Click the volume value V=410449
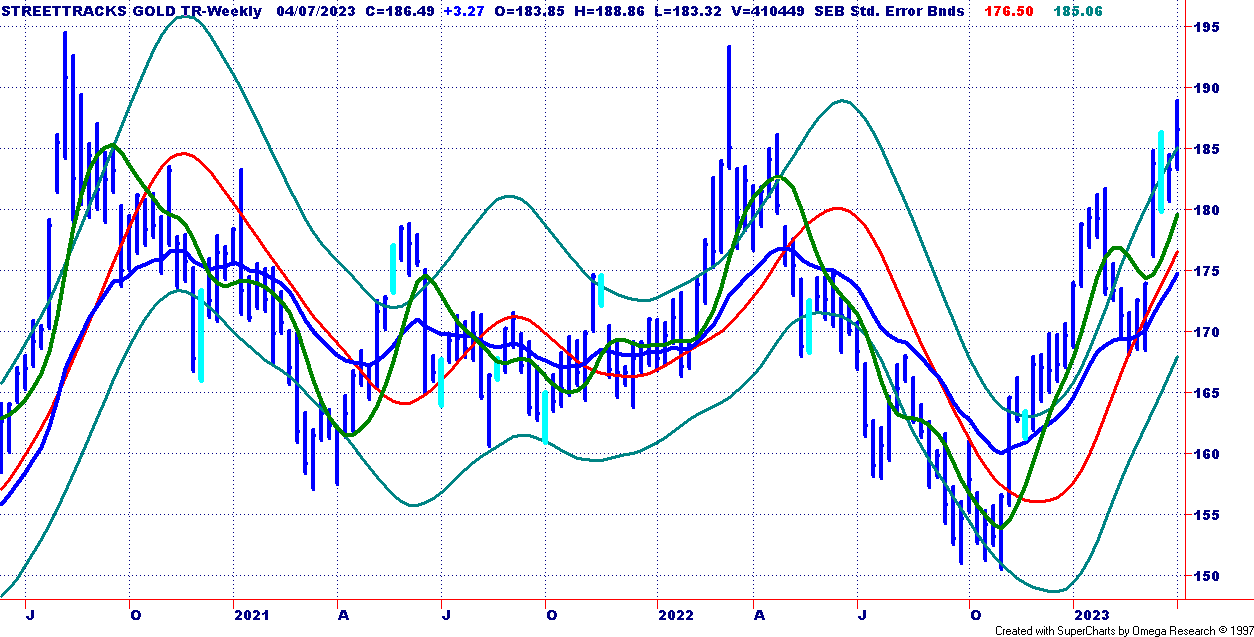The height and width of the screenshot is (637, 1254). pyautogui.click(x=766, y=11)
